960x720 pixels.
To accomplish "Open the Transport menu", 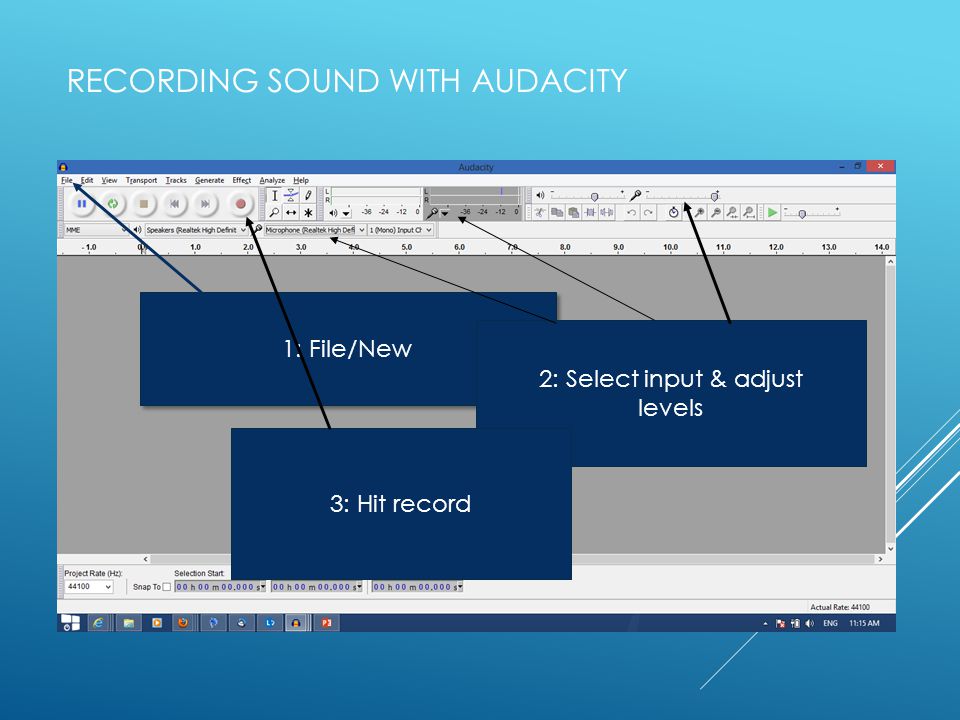I will pos(141,180).
